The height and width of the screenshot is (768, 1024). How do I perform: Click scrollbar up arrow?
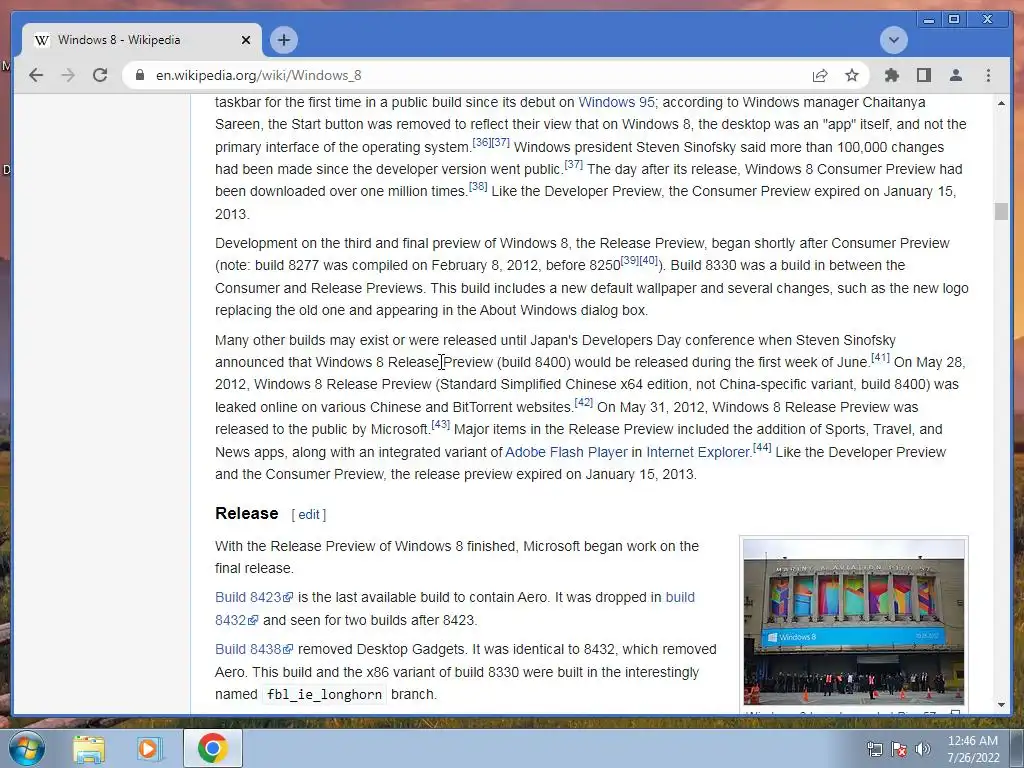pos(1001,103)
